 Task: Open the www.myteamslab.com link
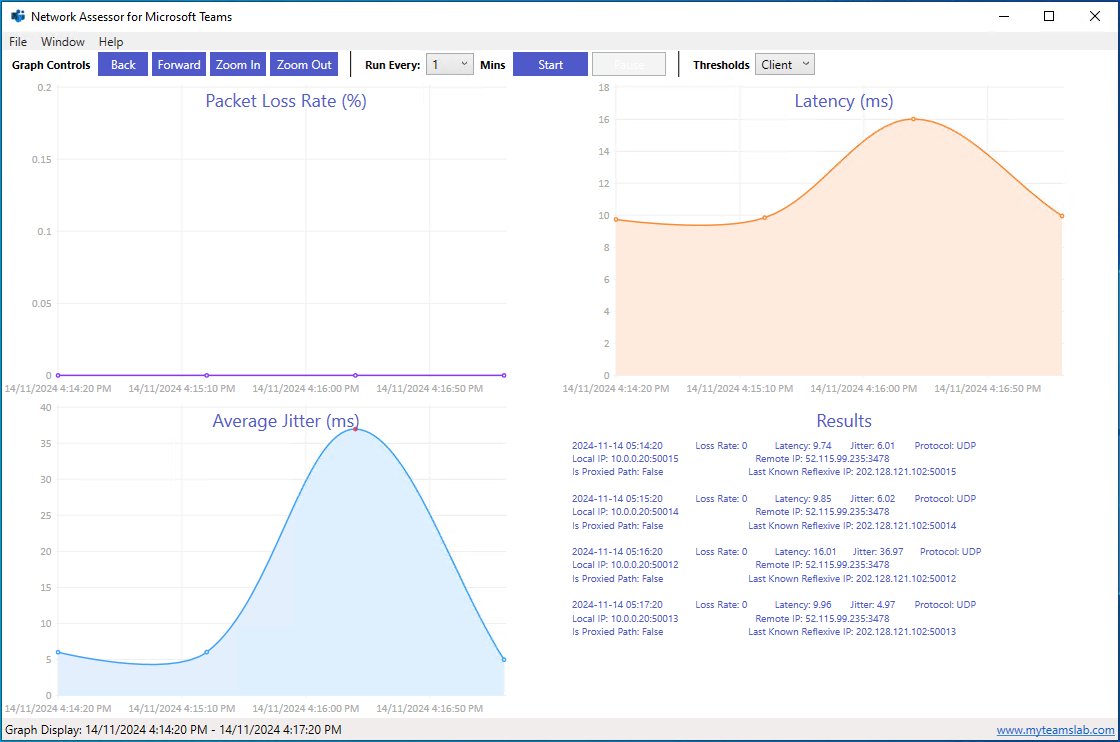point(1055,730)
